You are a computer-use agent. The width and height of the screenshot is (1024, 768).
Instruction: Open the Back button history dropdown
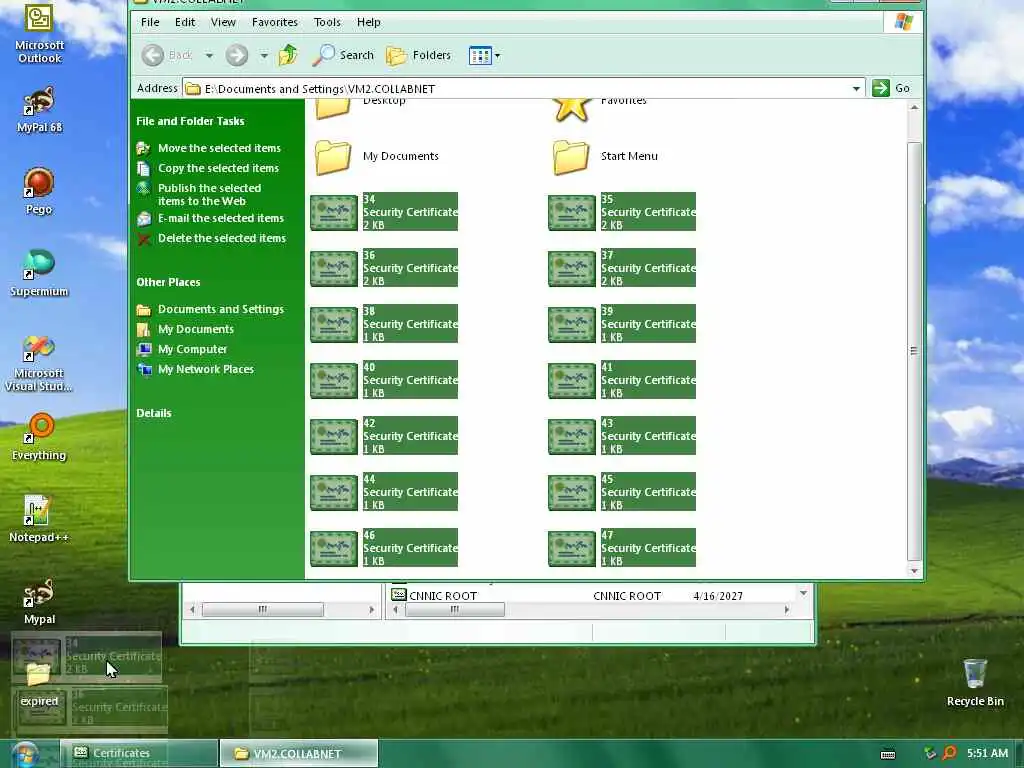(209, 56)
